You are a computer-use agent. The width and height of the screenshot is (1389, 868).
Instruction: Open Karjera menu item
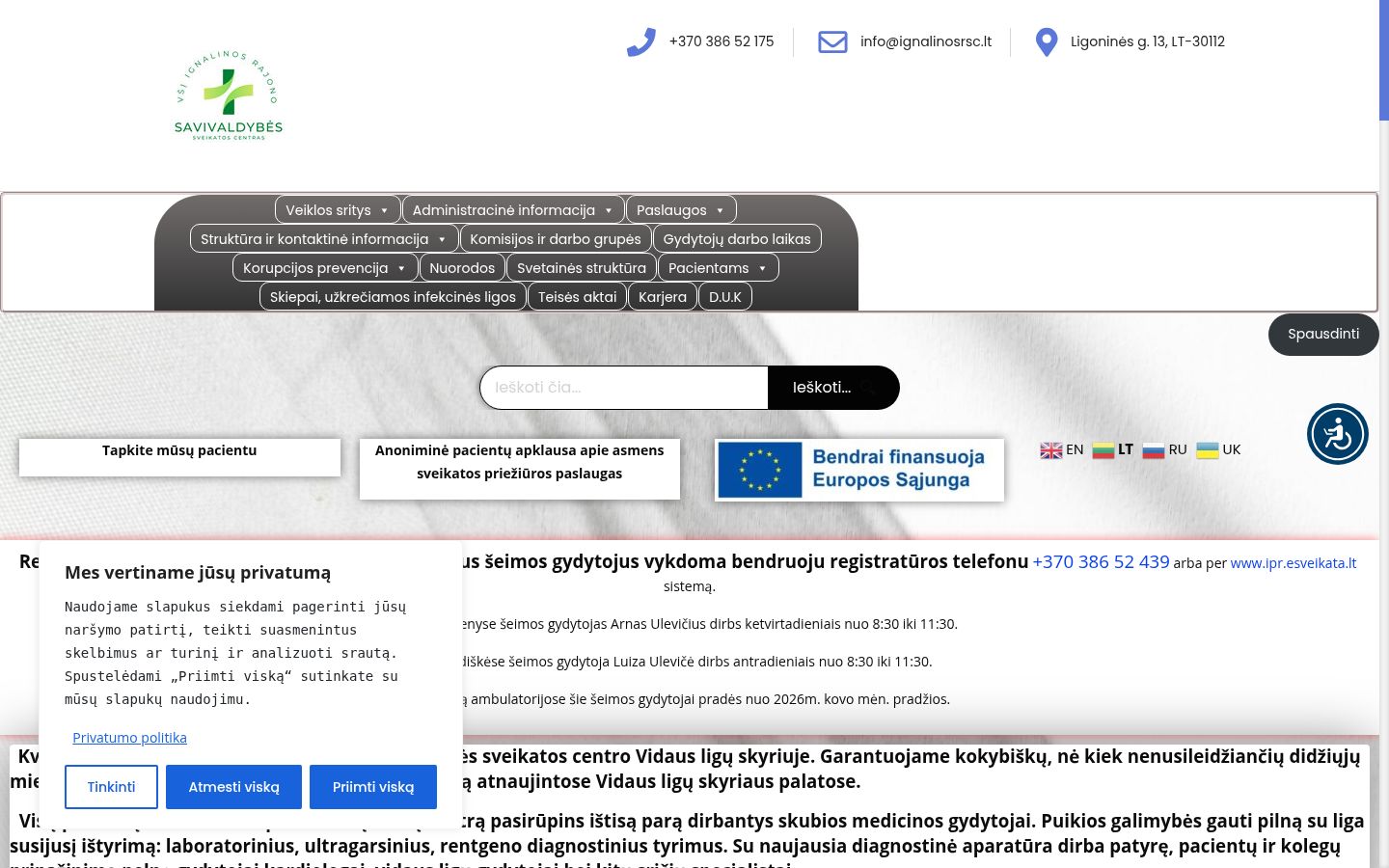click(663, 297)
